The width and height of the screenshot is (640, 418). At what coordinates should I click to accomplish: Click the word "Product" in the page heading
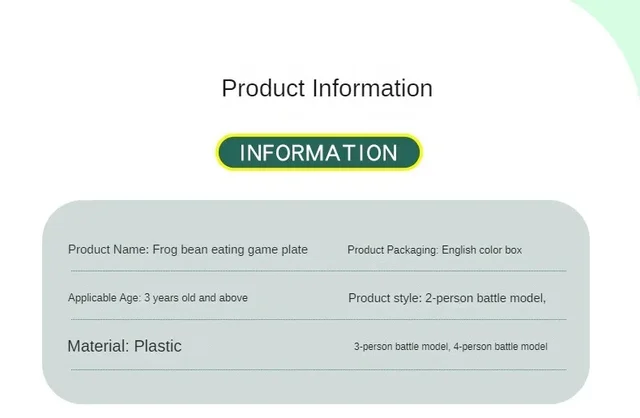264,88
